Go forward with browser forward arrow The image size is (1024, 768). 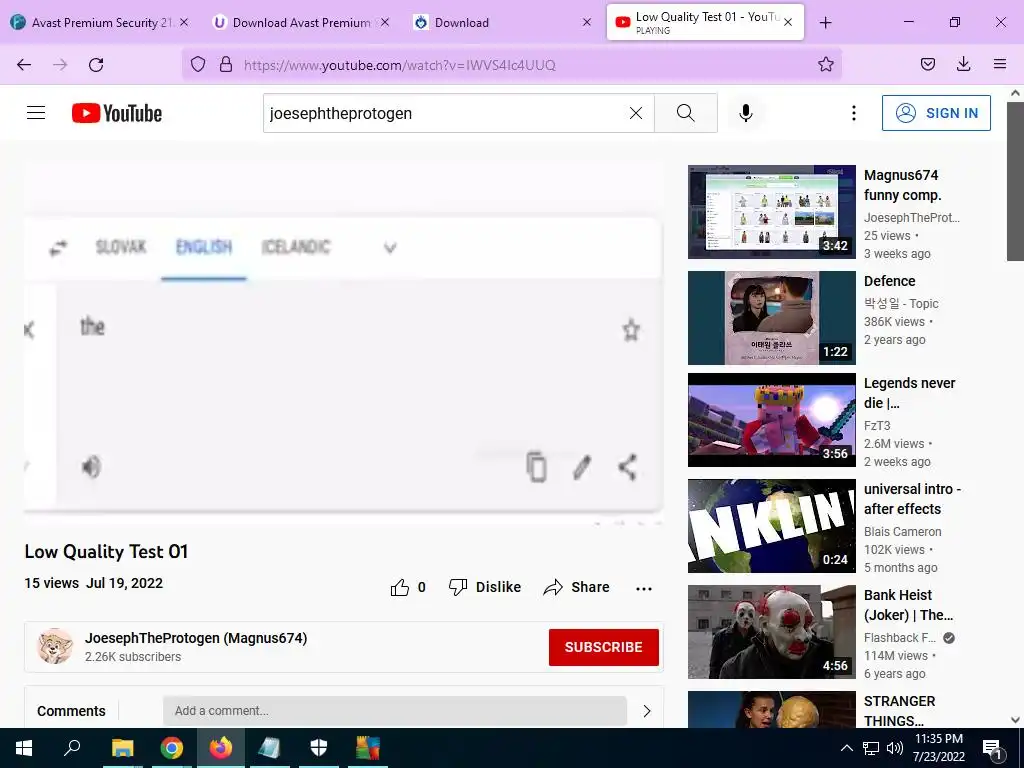(x=60, y=65)
